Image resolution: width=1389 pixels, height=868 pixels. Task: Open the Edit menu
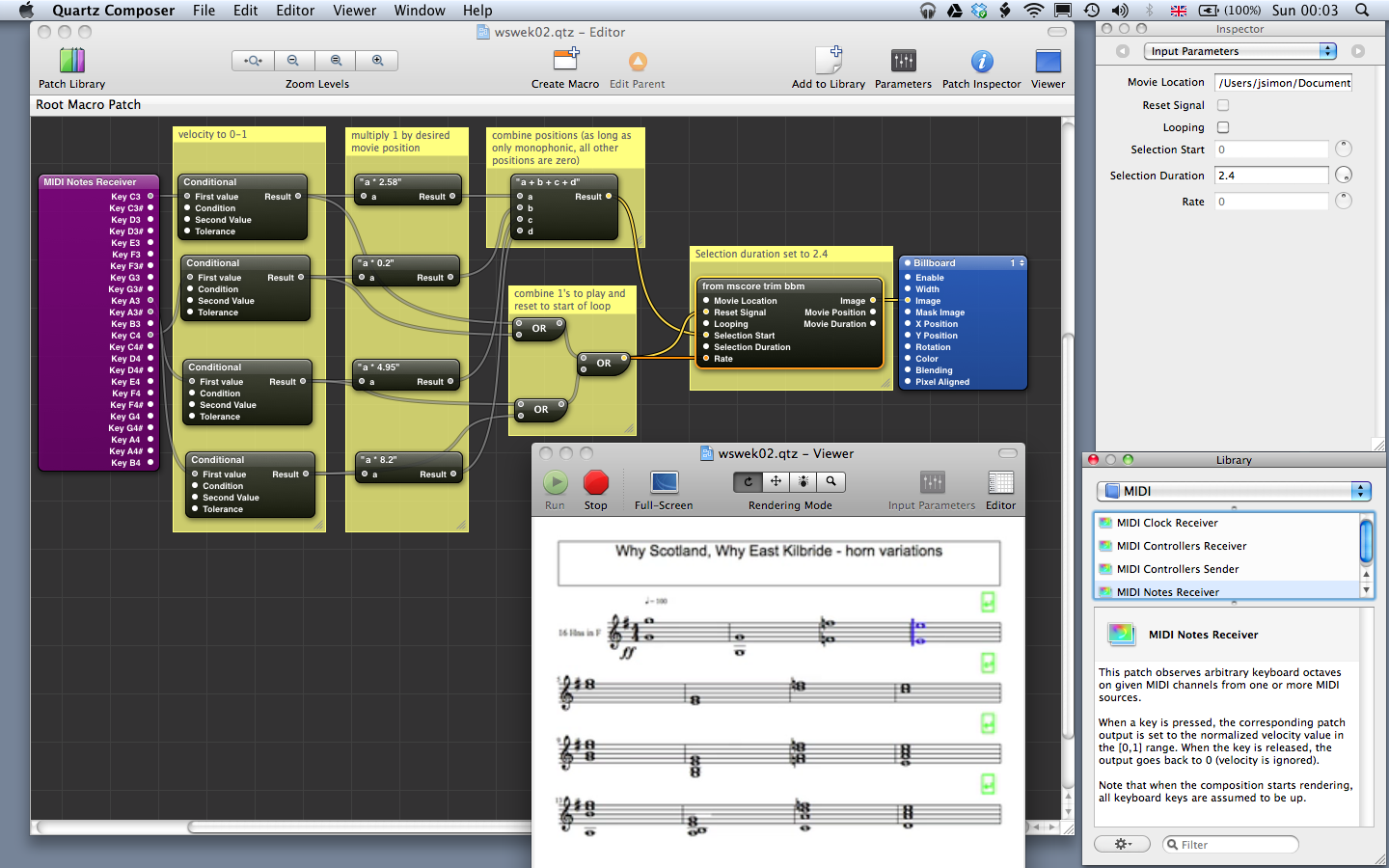pyautogui.click(x=246, y=11)
